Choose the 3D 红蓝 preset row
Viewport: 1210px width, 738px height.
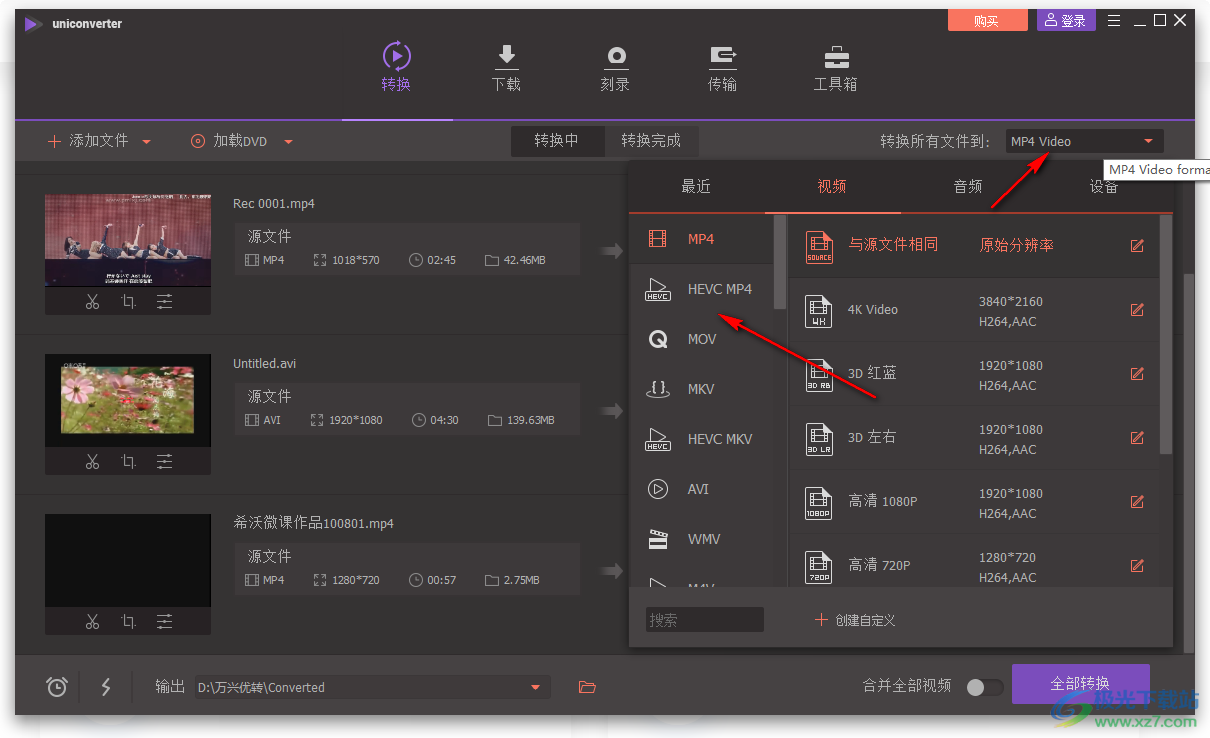coord(974,374)
